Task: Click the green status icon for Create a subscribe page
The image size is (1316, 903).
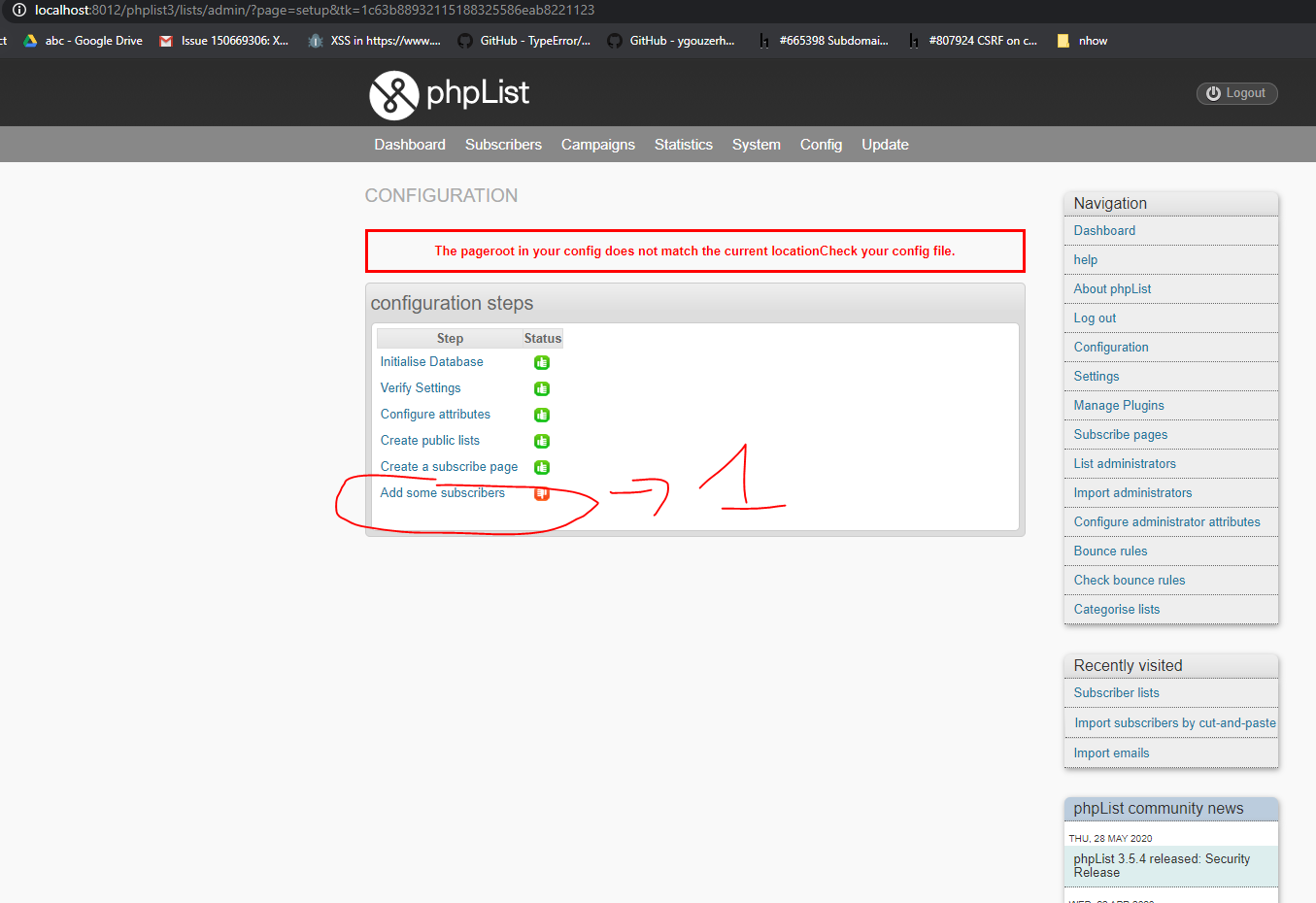Action: [x=542, y=467]
